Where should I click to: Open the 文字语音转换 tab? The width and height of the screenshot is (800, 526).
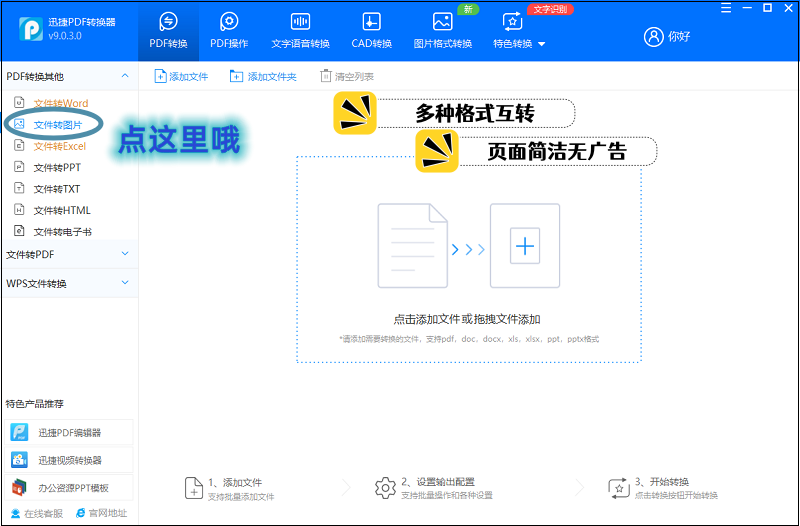pos(301,31)
